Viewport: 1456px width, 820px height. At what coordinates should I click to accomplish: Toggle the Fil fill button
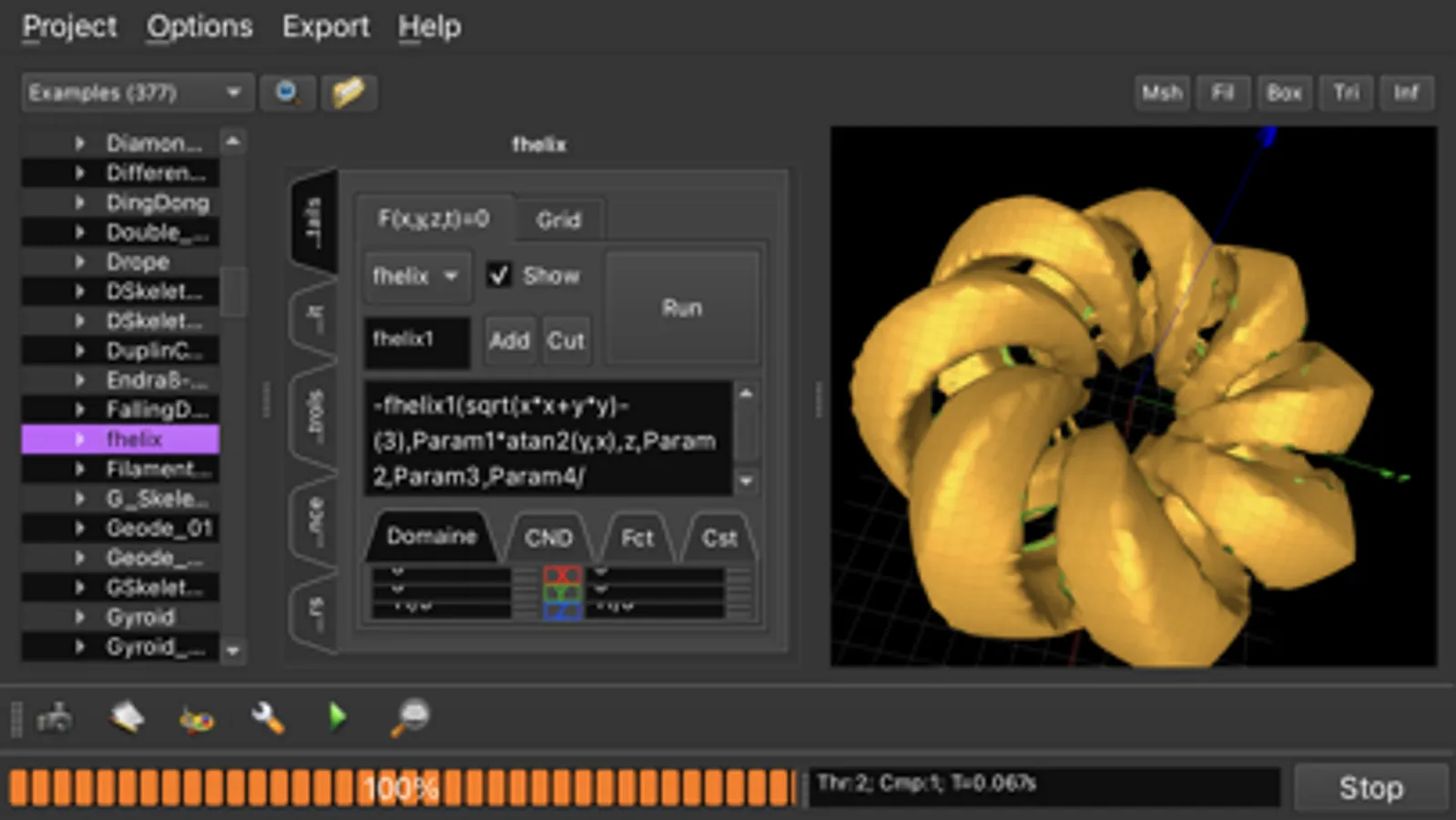[x=1223, y=92]
